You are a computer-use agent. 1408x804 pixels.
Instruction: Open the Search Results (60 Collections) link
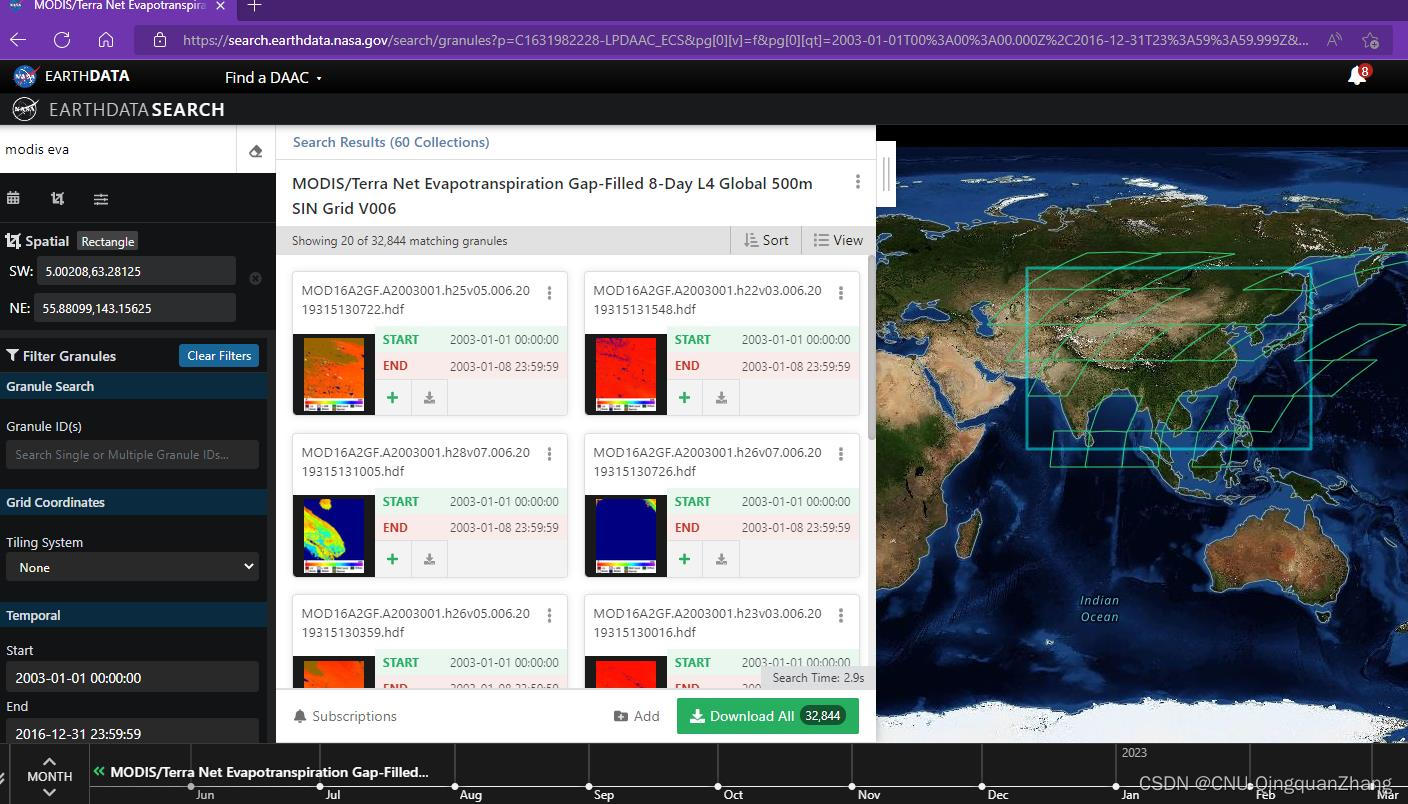pos(390,142)
